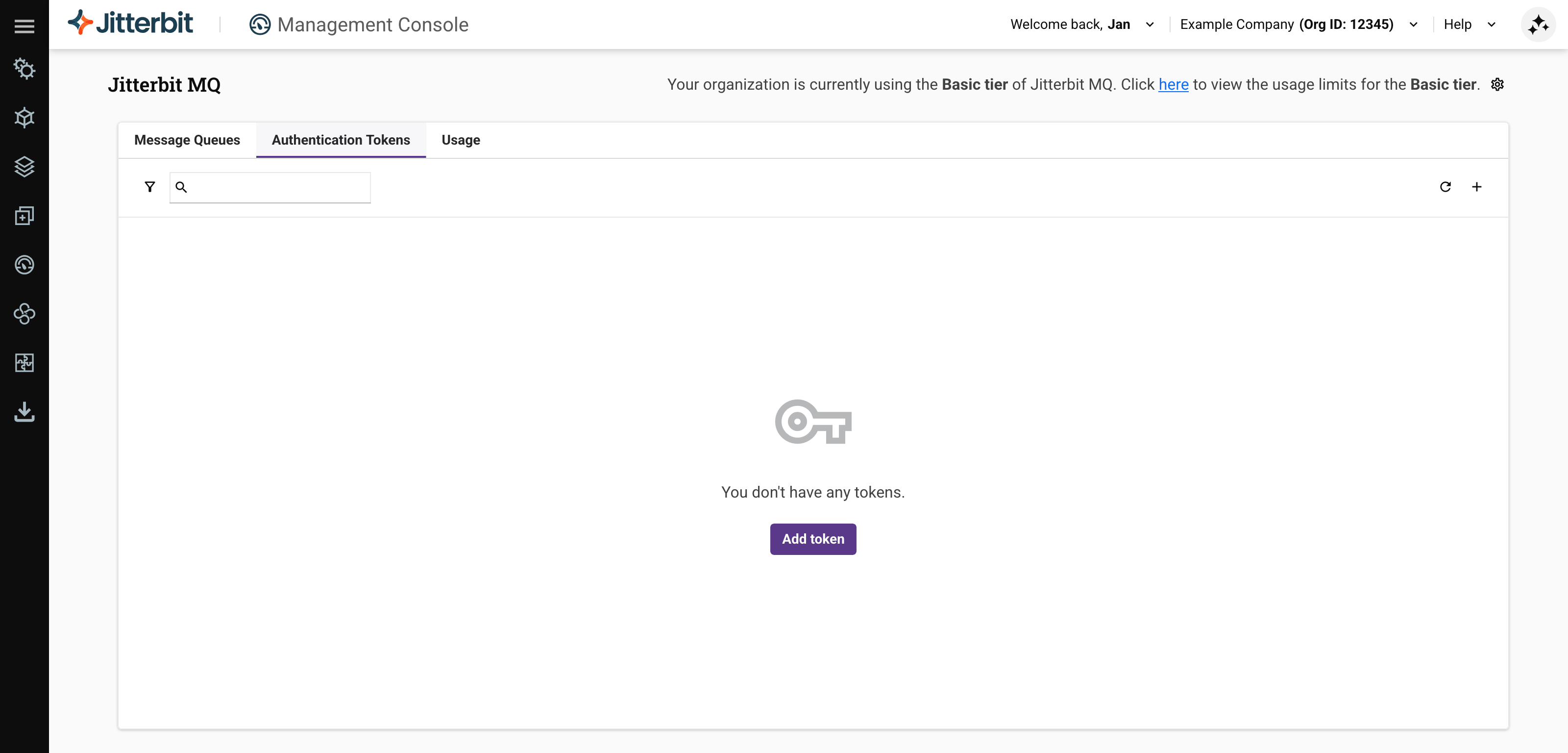The height and width of the screenshot is (753, 1568).
Task: Click the Downloads icon at sidebar bottom
Action: 24,412
